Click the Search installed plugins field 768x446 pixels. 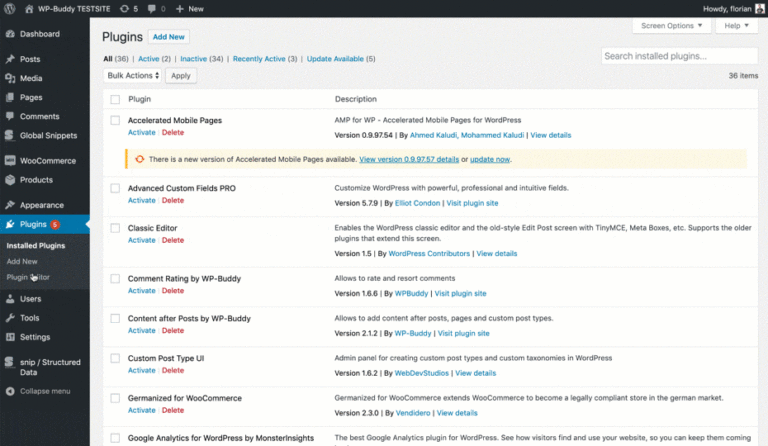[679, 56]
